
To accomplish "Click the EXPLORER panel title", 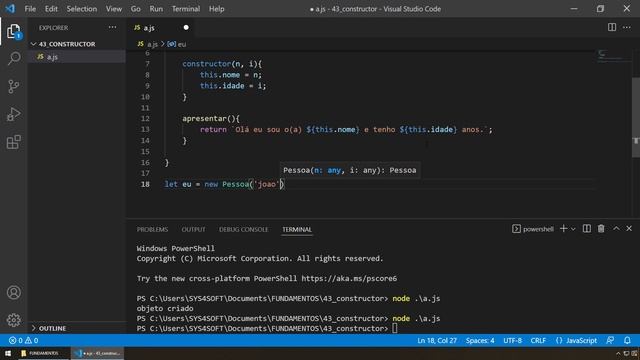I will [x=53, y=28].
